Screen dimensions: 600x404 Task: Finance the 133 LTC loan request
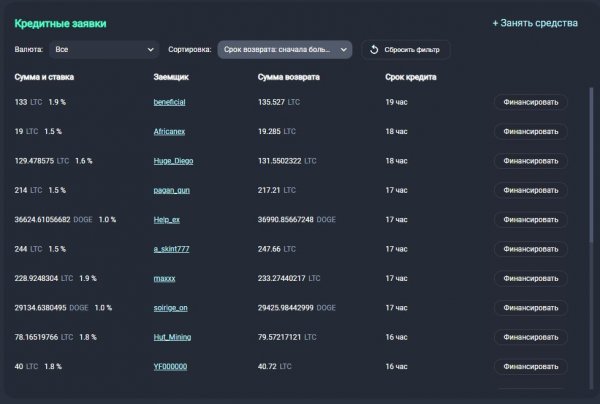(530, 102)
